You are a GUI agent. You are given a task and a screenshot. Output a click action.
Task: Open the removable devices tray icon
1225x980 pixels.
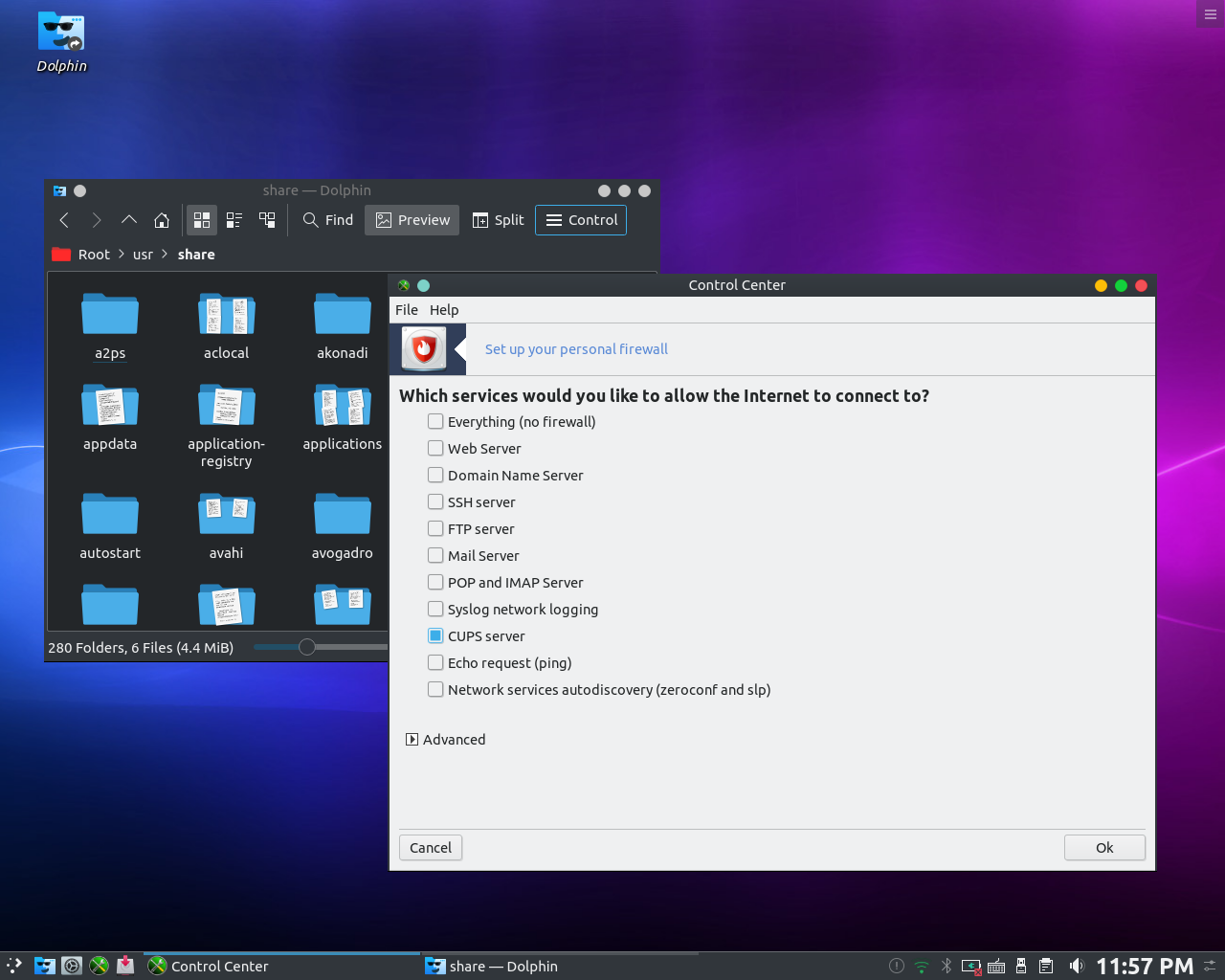1021,967
